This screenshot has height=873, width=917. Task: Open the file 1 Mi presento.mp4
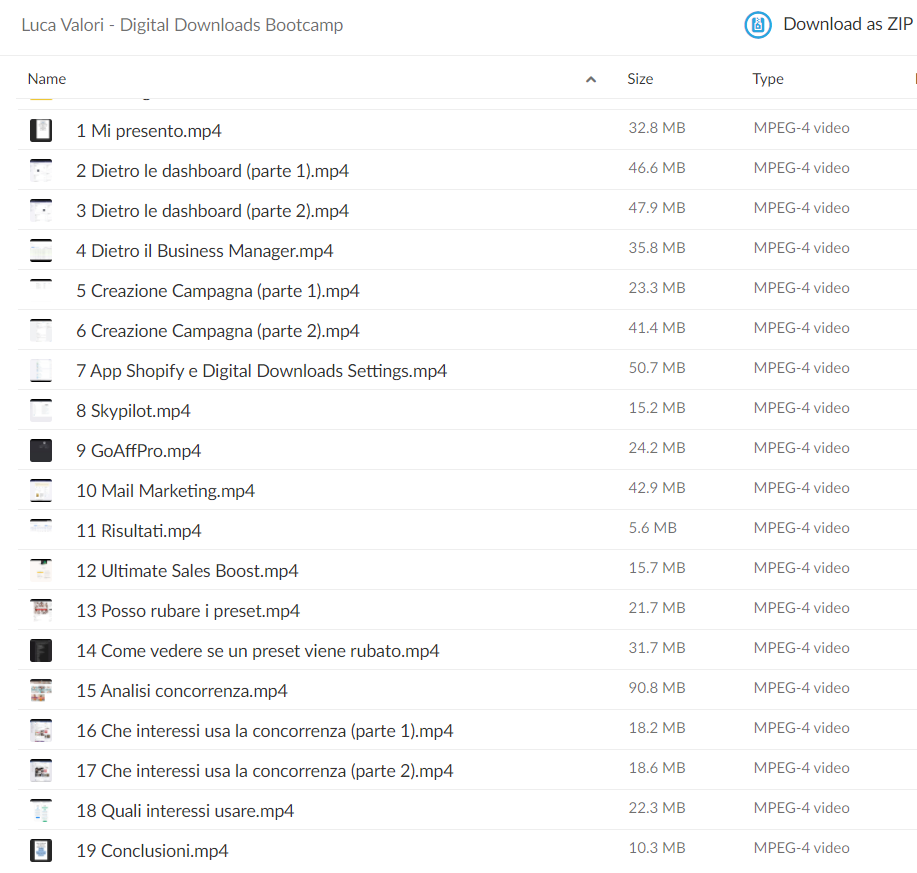pos(149,131)
